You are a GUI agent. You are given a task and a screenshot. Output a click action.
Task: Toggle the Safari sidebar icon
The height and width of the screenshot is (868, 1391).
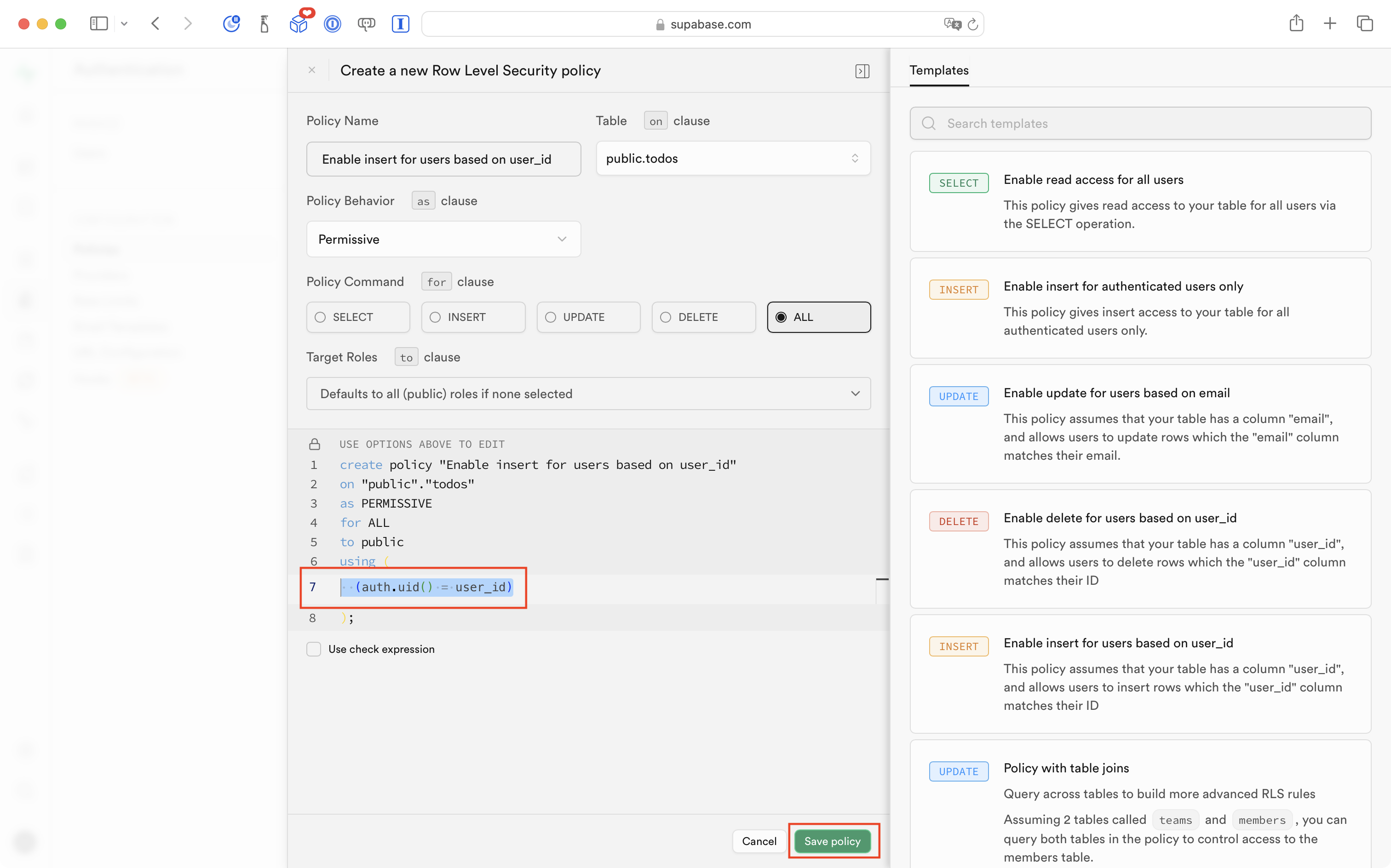[99, 23]
